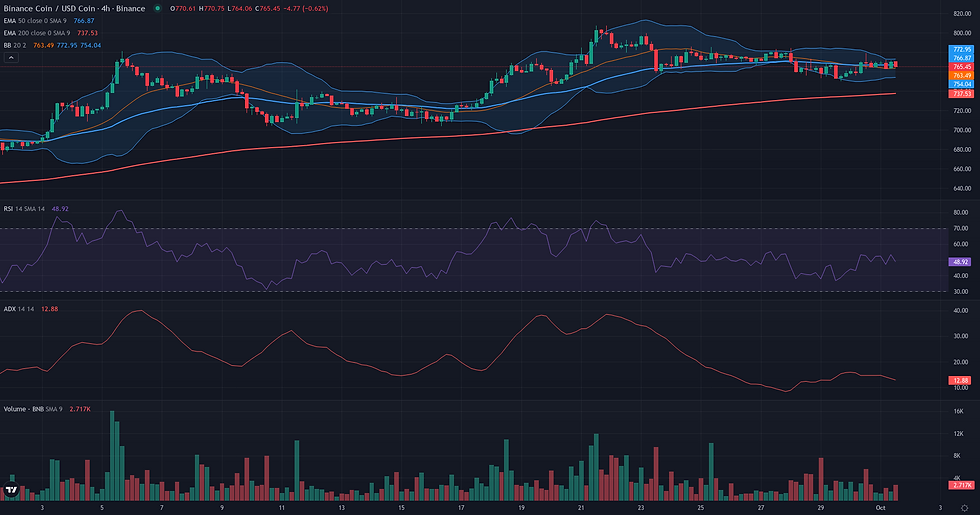Select the RSI 14 SMA 14 legend

pos(36,209)
